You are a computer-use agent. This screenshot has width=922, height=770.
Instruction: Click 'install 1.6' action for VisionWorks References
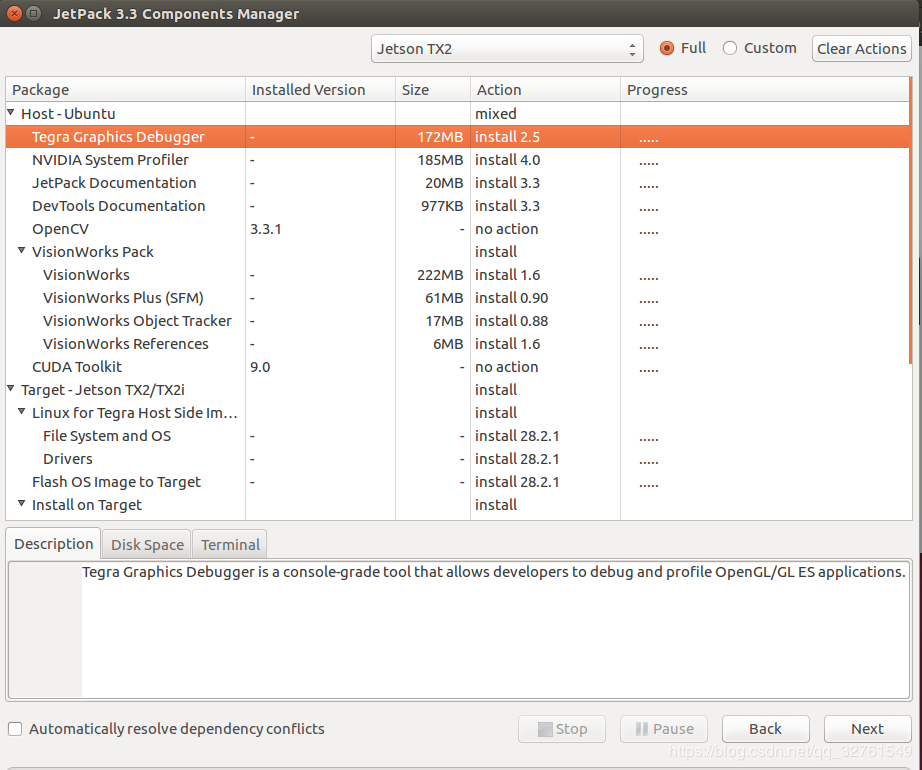coord(507,343)
